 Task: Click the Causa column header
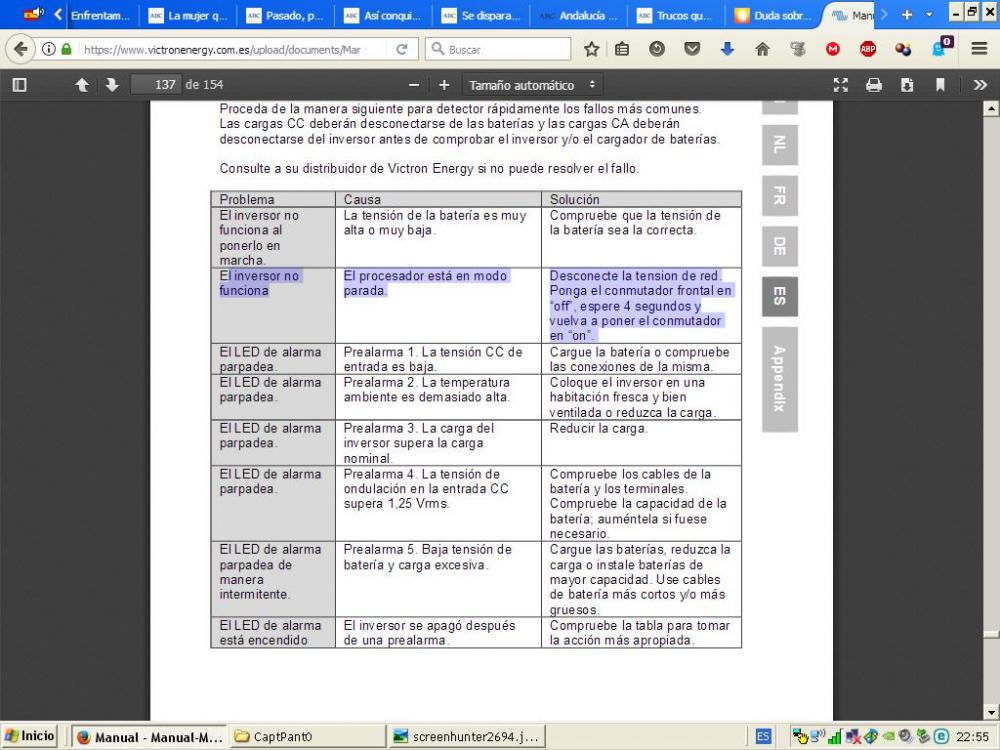[438, 199]
